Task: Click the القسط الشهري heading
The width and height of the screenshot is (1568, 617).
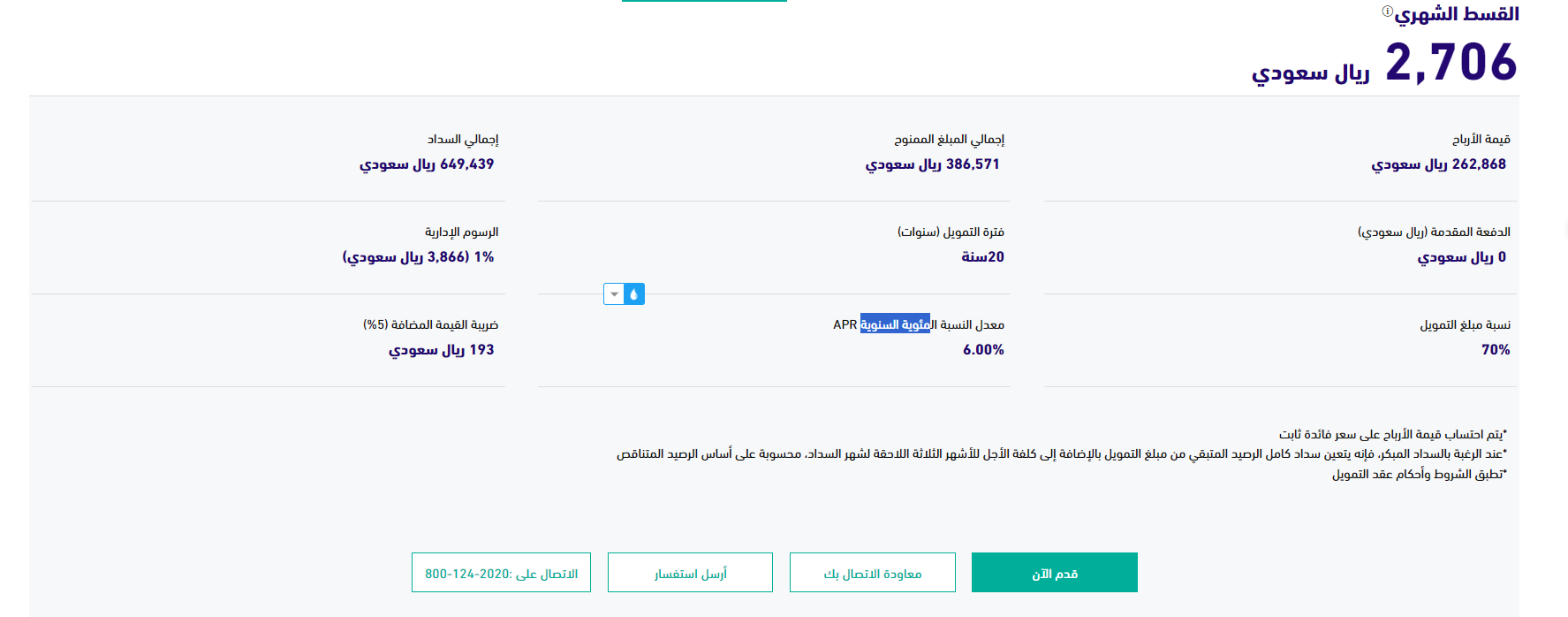Action: 1458,14
